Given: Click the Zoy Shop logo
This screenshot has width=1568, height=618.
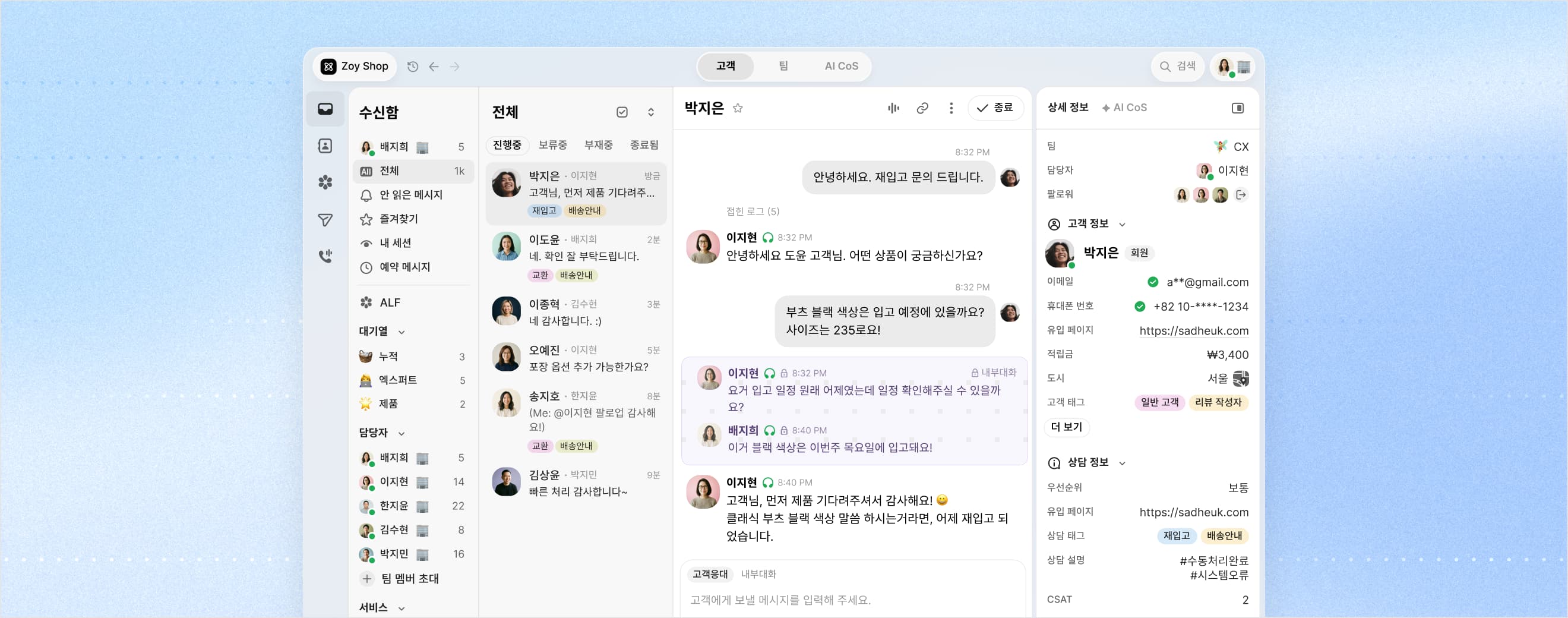Looking at the screenshot, I should point(328,67).
